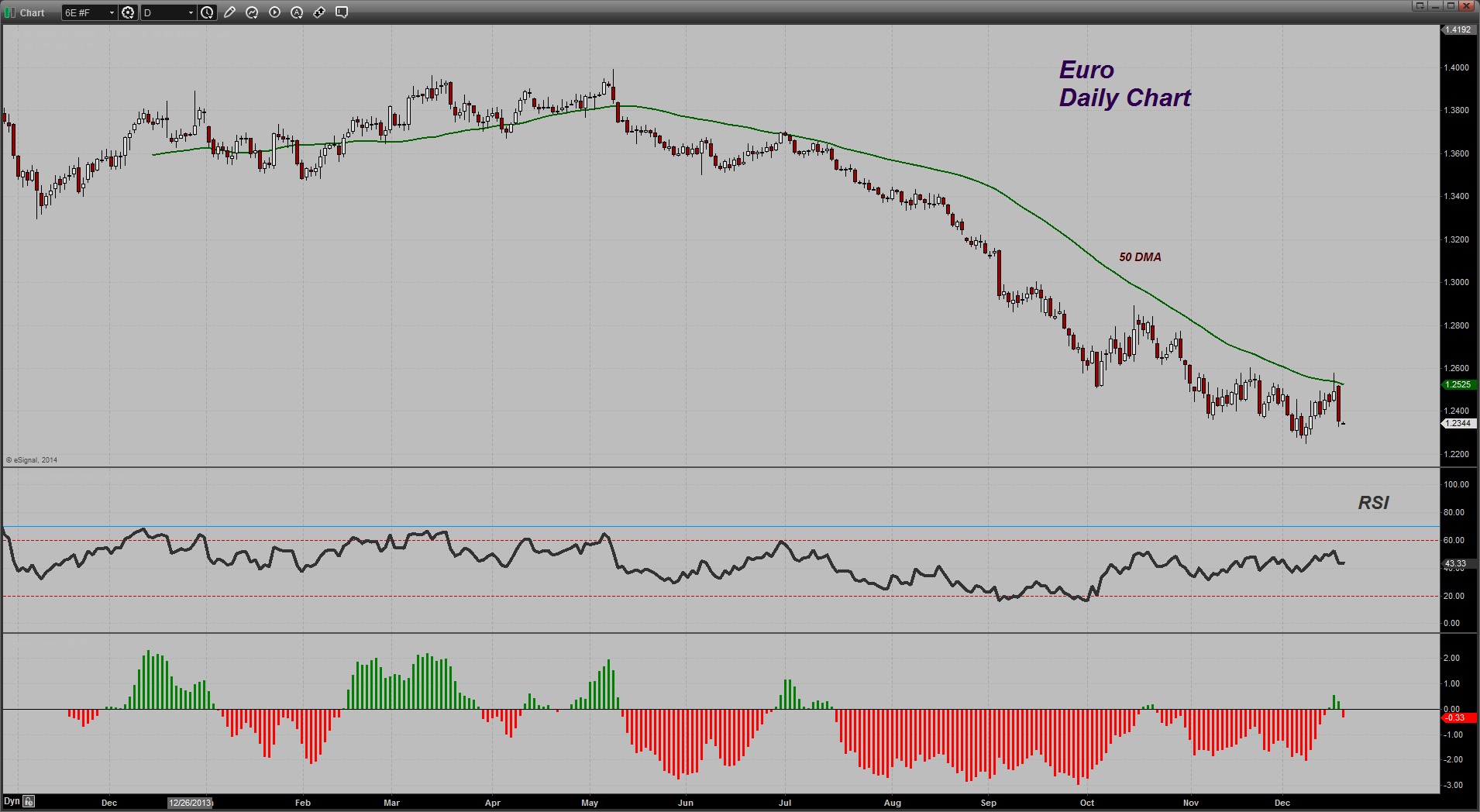Click the play replay icon
Image resolution: width=1480 pixels, height=812 pixels.
(274, 12)
